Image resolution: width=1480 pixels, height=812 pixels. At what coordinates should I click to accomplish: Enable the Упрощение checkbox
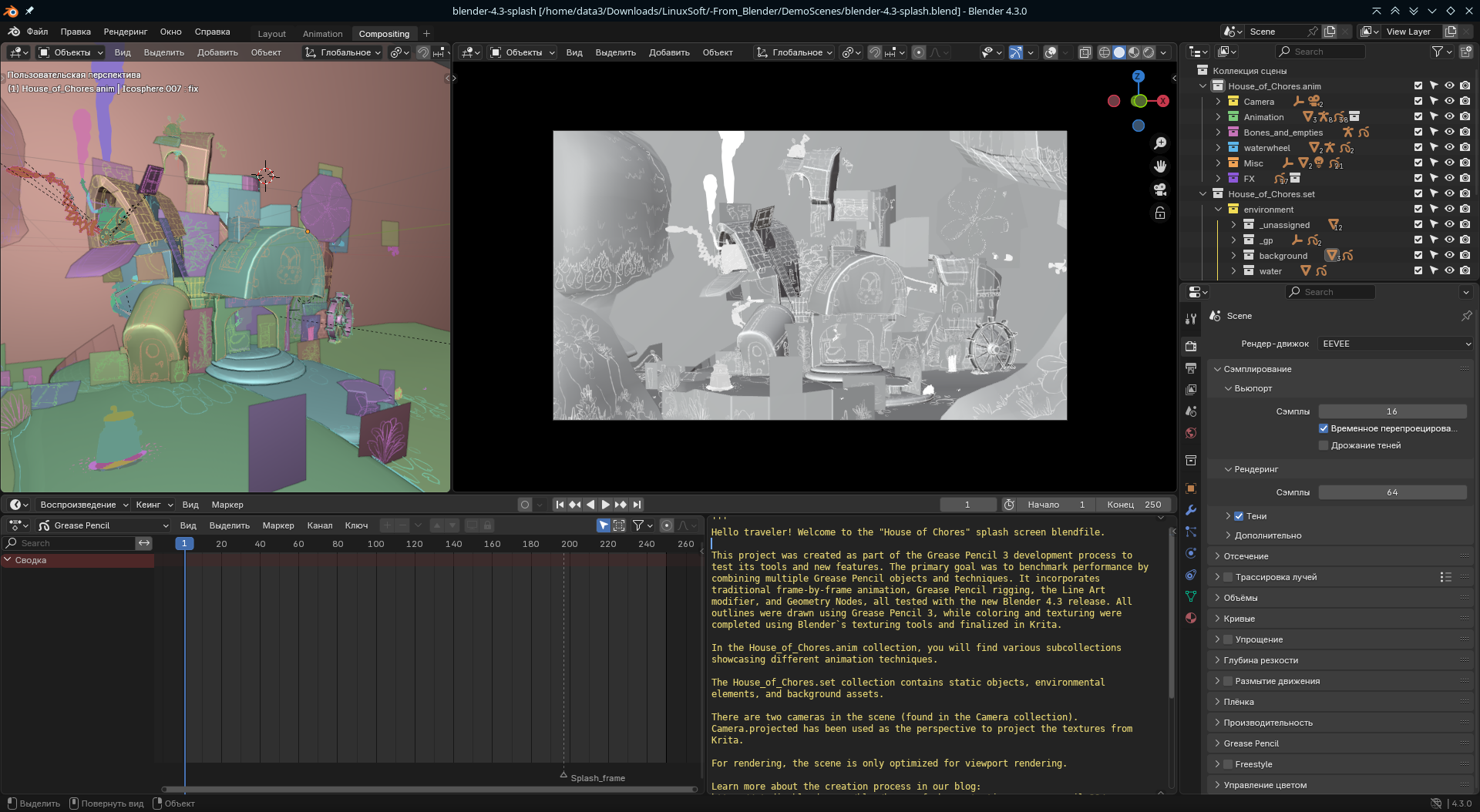(x=1228, y=639)
